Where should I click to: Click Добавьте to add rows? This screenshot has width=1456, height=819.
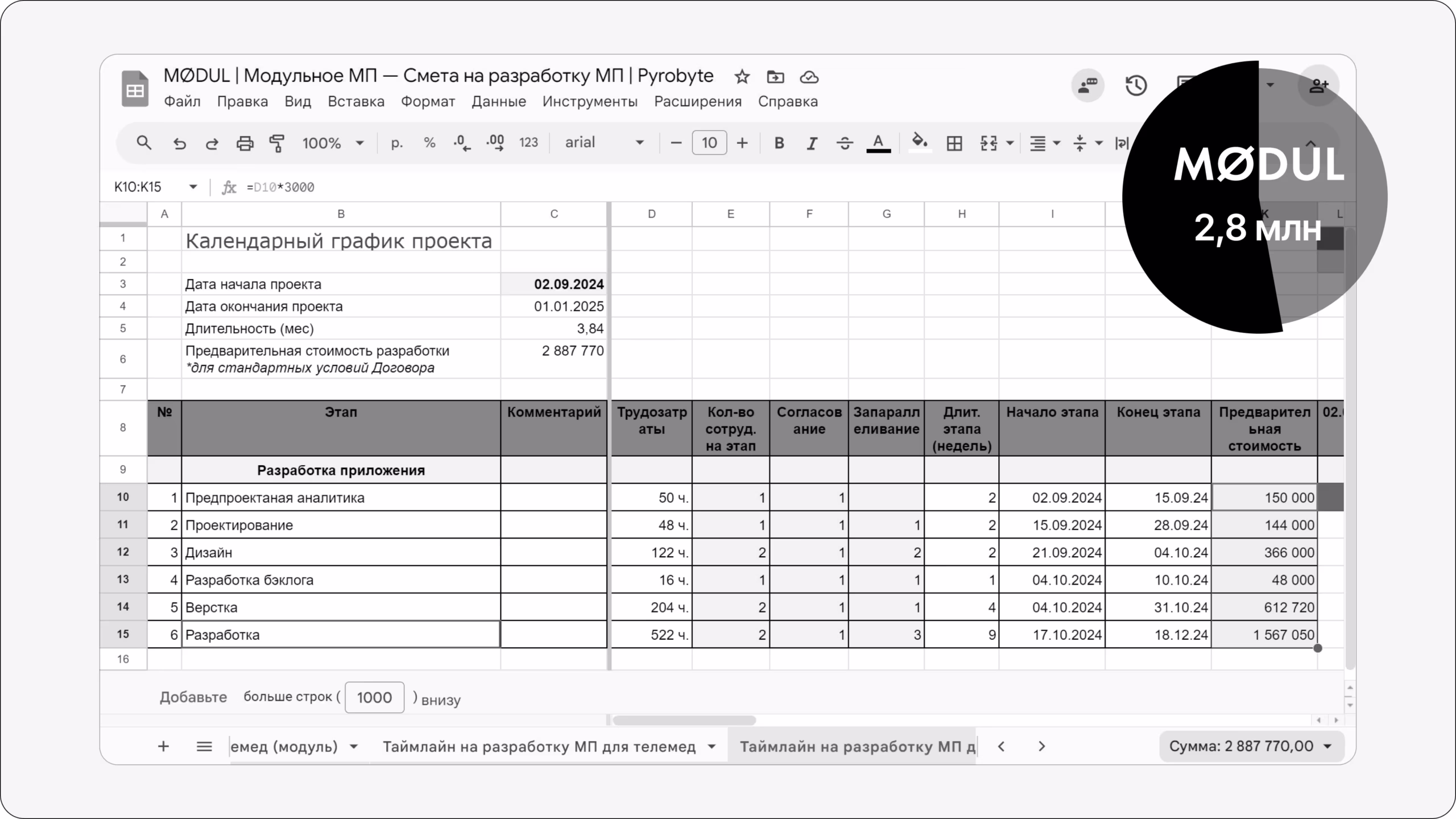click(193, 697)
